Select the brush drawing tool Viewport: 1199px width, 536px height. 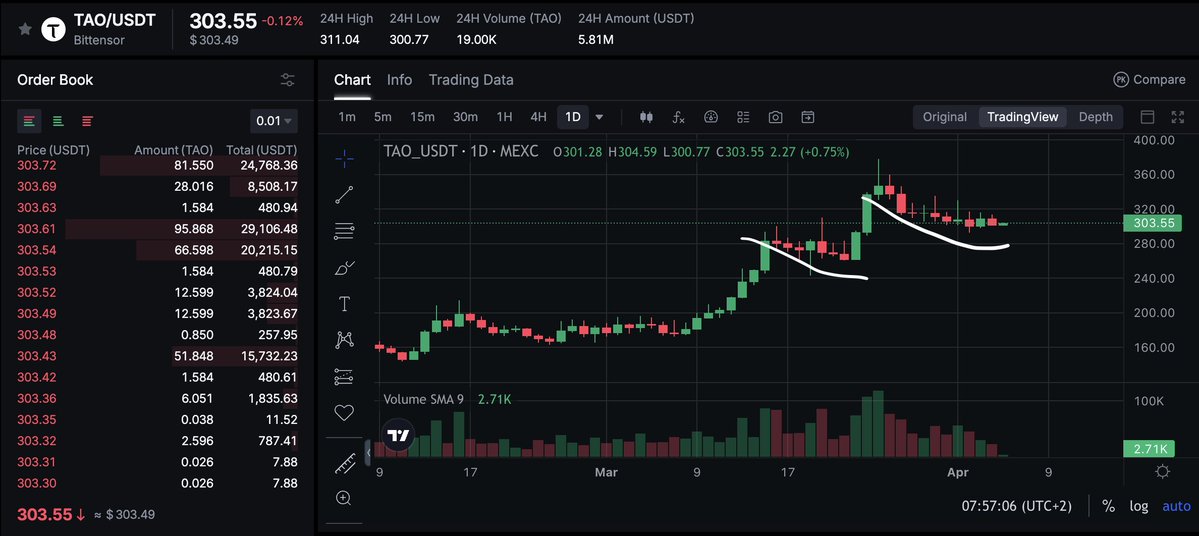[x=344, y=268]
